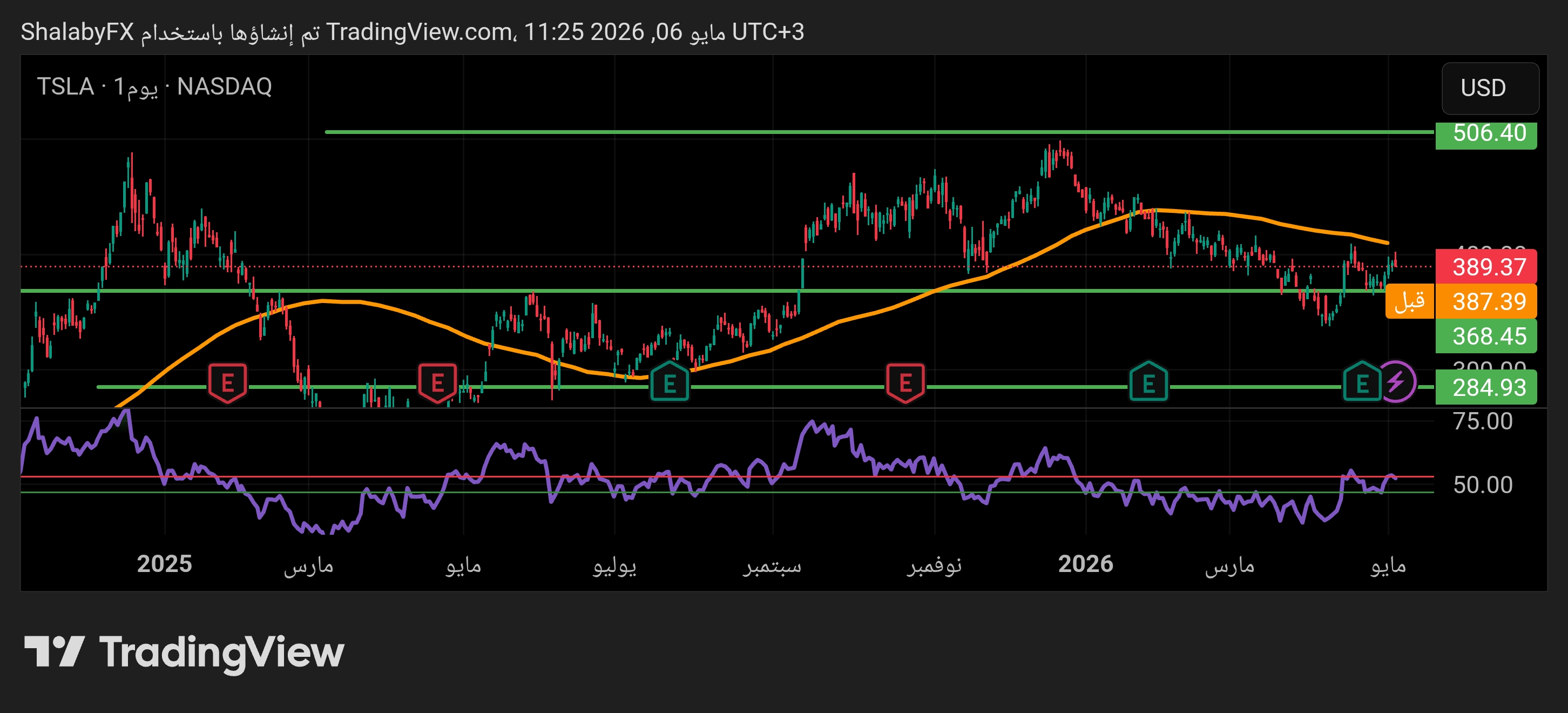Click the 1 يوم interval label
This screenshot has width=1568, height=713.
(136, 86)
